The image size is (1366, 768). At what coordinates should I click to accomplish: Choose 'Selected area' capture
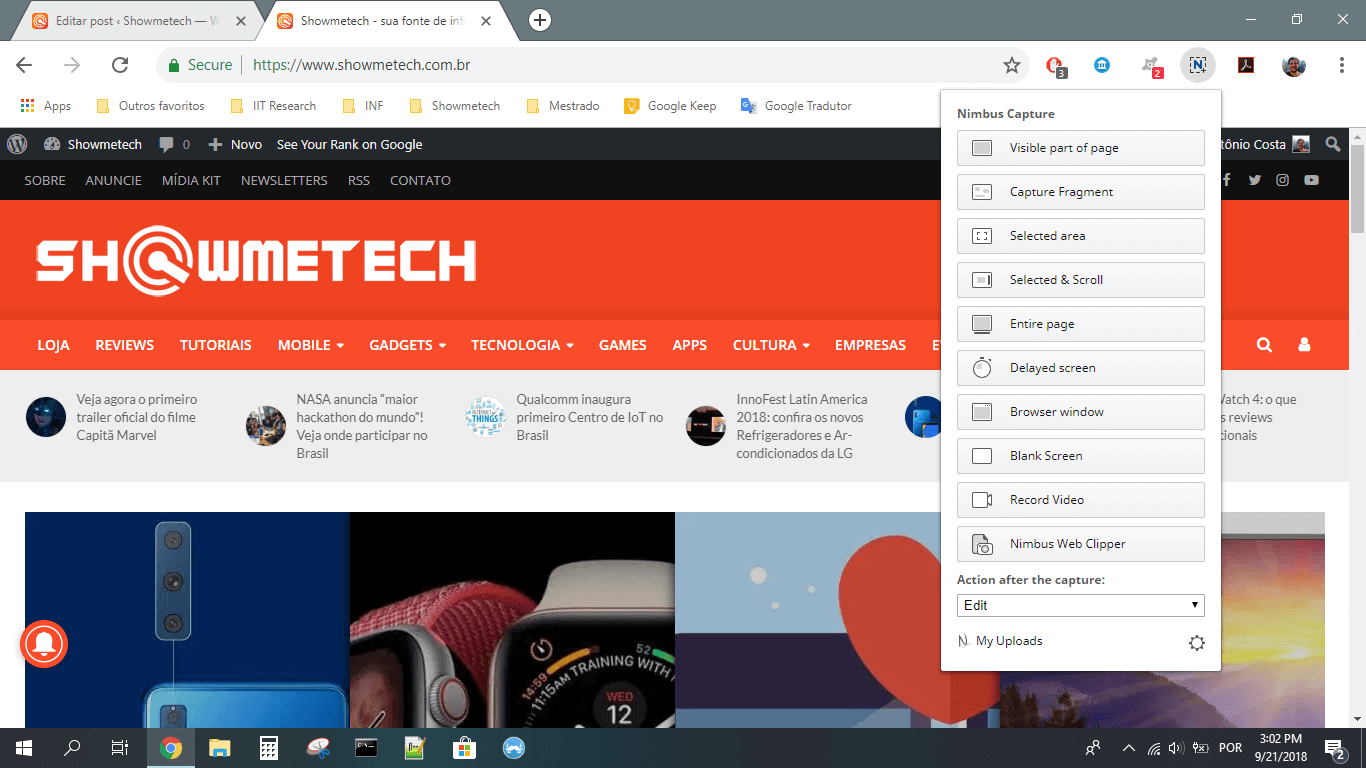pyautogui.click(x=1081, y=236)
